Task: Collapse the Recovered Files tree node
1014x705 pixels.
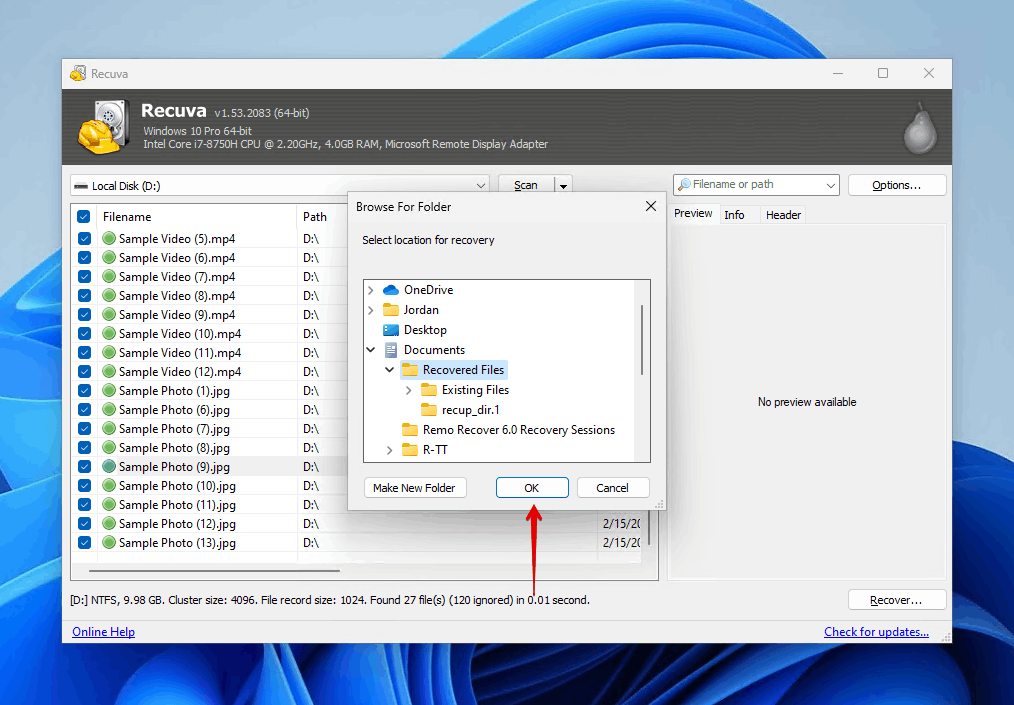Action: (389, 370)
